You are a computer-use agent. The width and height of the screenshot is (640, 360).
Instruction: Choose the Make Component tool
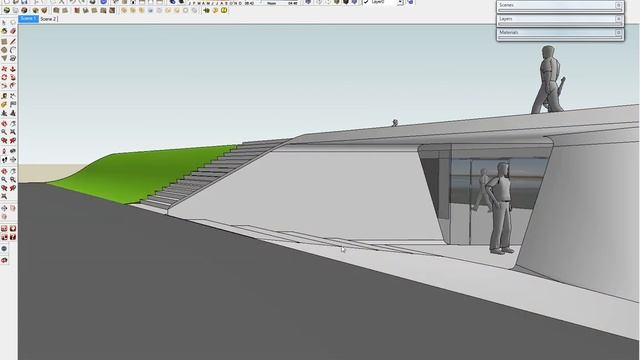[x=13, y=23]
